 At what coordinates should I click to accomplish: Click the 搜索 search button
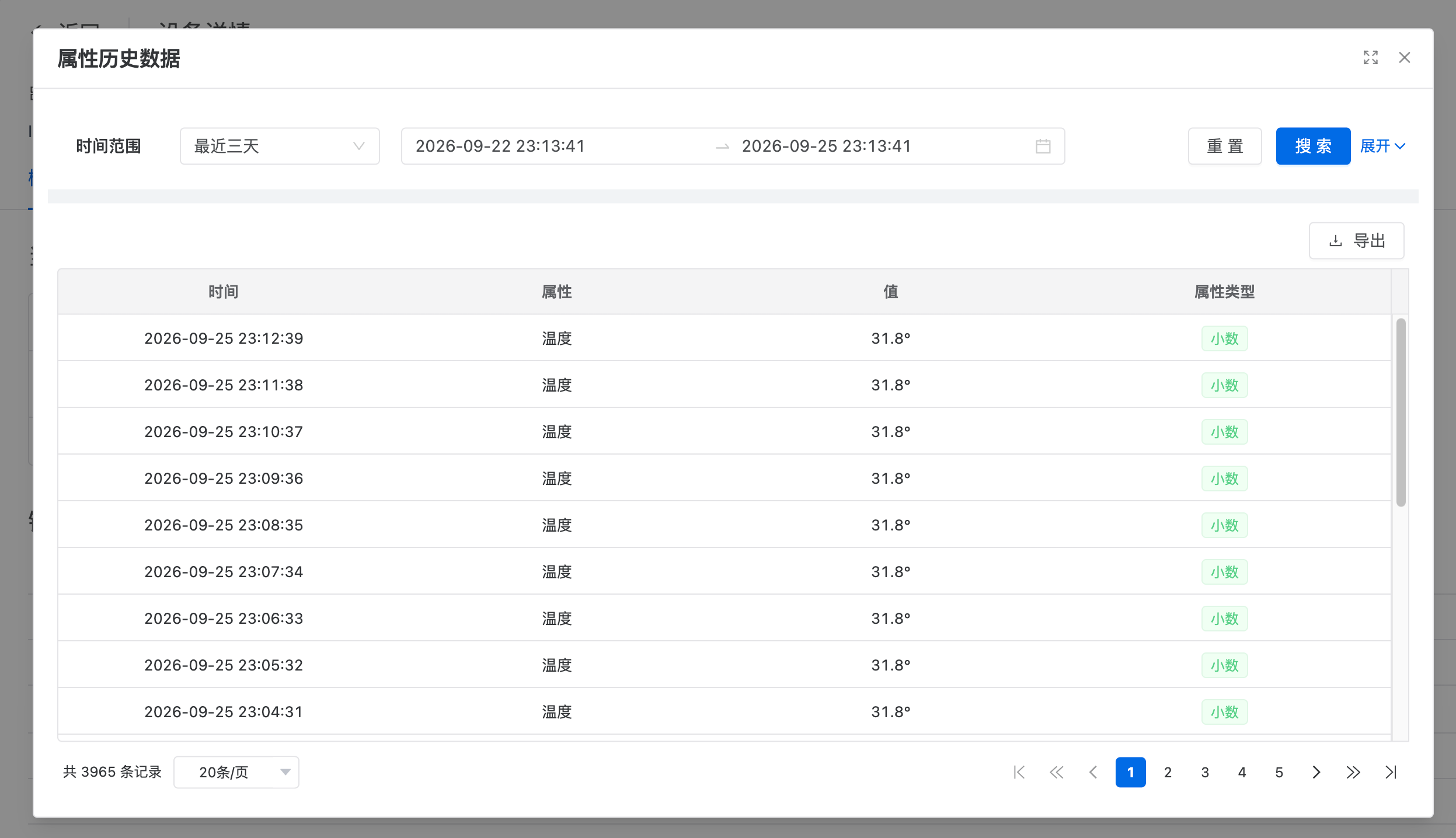click(1313, 146)
